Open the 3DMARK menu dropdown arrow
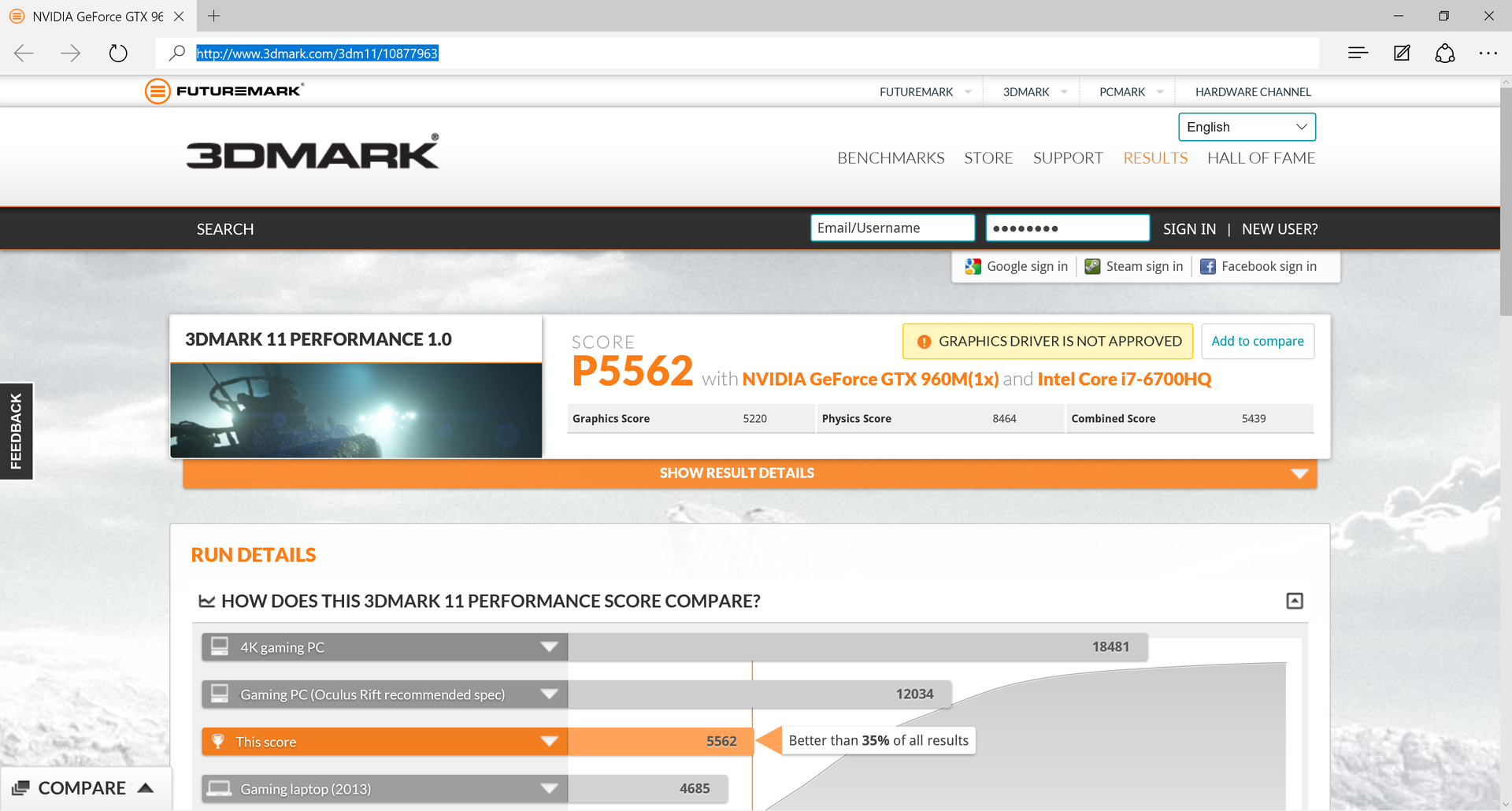Screen dimensions: 1512x811 pos(1064,92)
